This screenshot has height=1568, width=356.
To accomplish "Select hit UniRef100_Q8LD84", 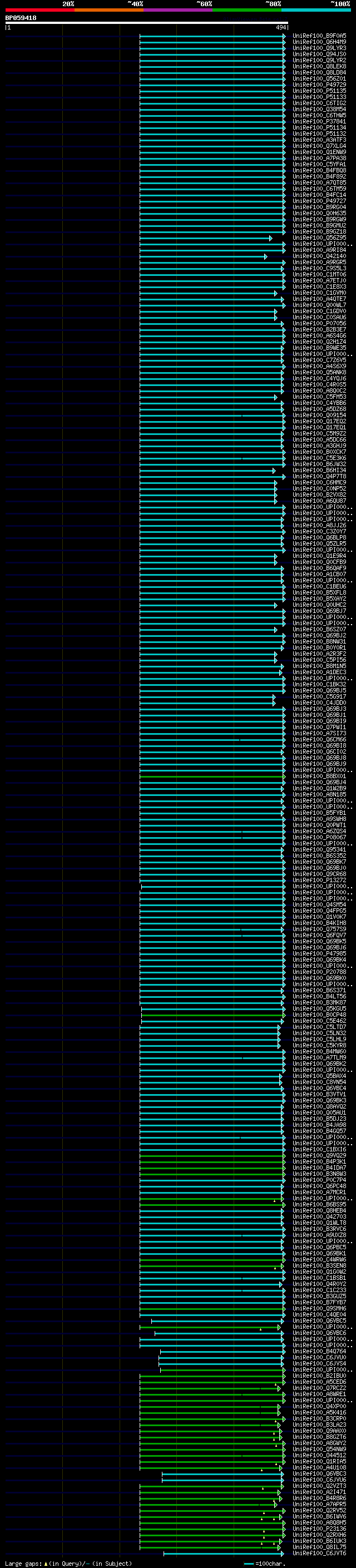I will coord(319,72).
